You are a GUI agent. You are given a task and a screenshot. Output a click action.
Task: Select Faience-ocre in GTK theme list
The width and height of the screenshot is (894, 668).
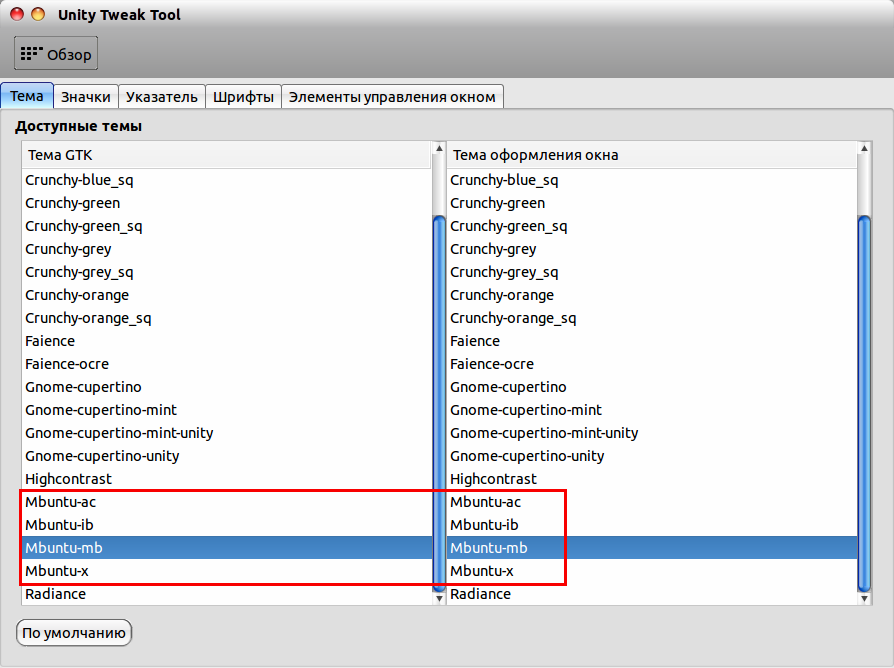click(x=226, y=364)
